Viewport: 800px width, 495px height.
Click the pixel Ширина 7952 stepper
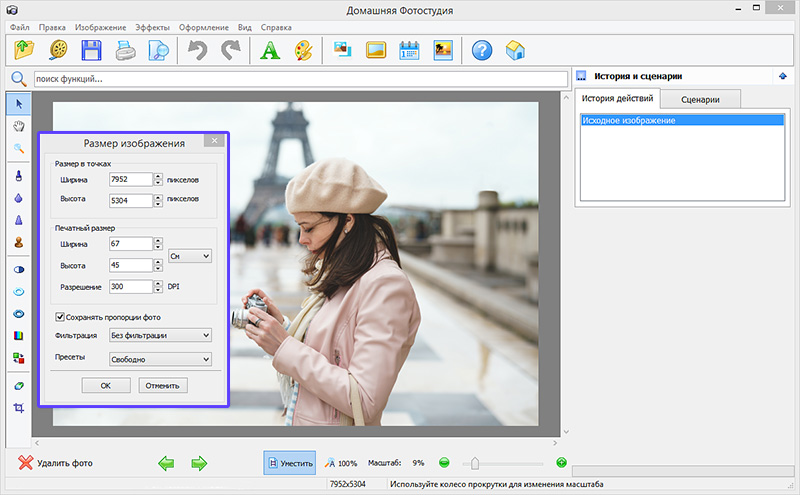point(158,179)
